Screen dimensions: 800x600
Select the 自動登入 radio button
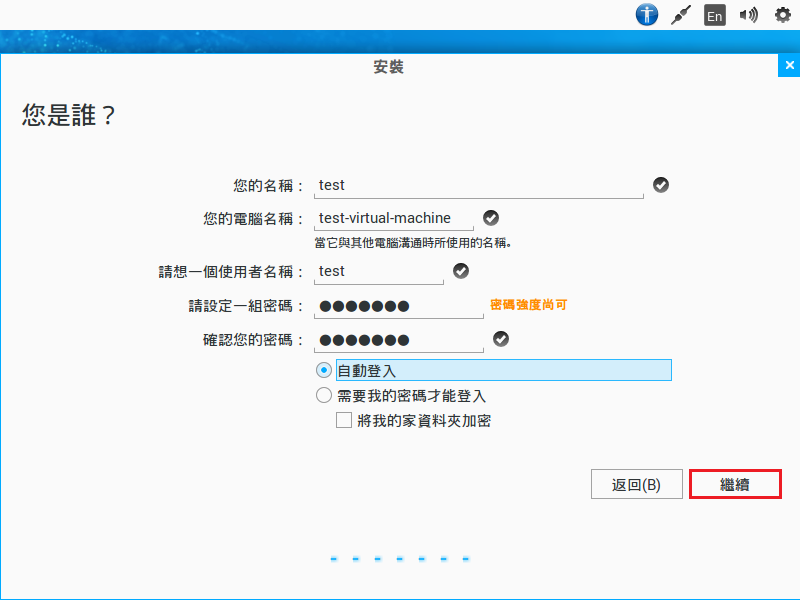(324, 370)
